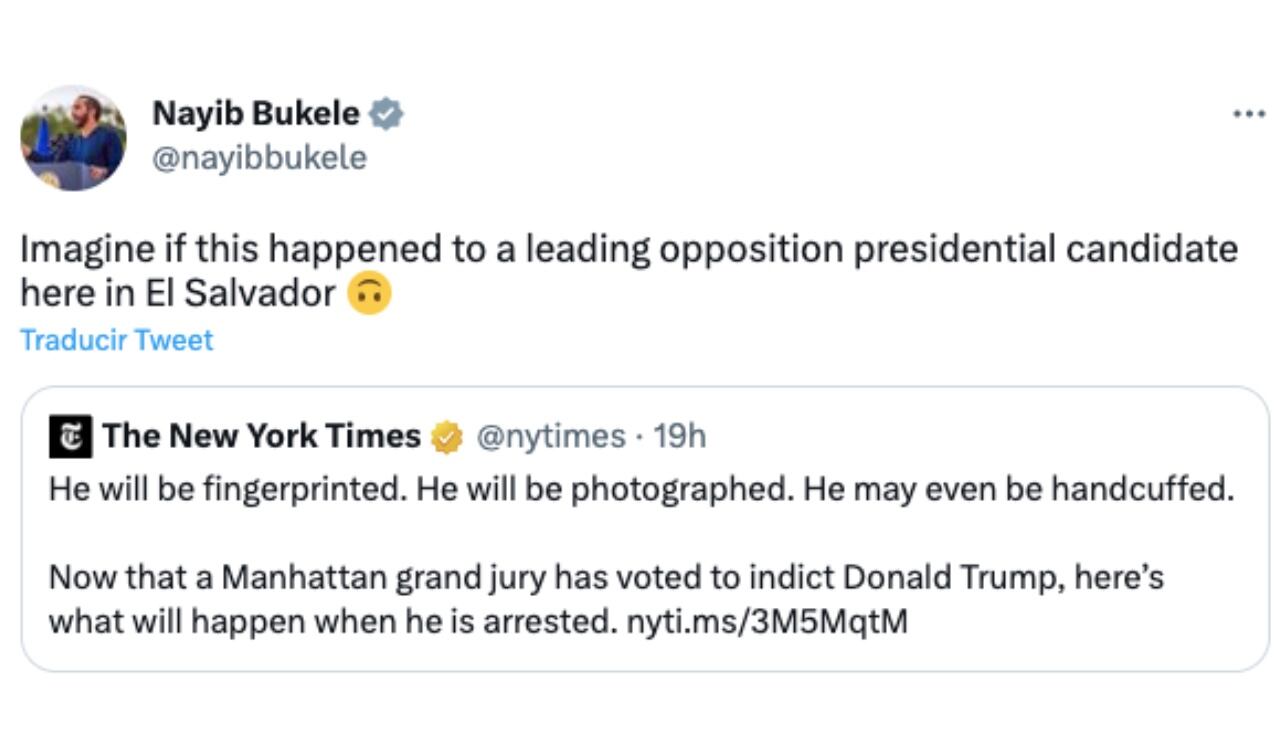Click the phrase El Salvador in the tweet text

click(x=230, y=290)
